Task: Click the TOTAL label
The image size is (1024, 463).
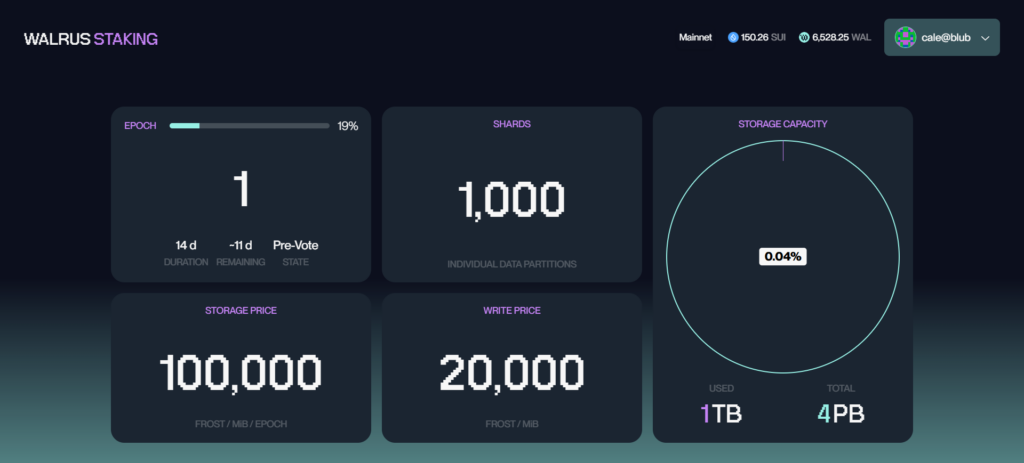Action: pos(841,389)
